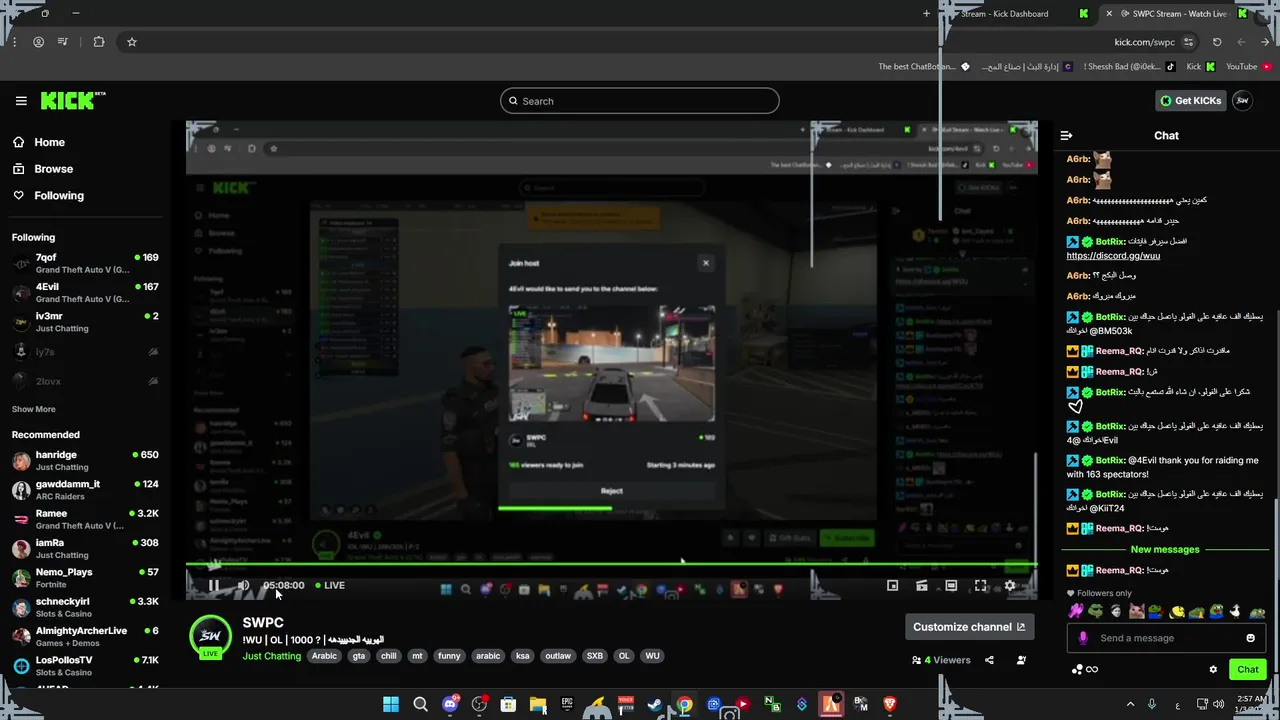Focus the Search box
The width and height of the screenshot is (1280, 720).
coord(640,101)
